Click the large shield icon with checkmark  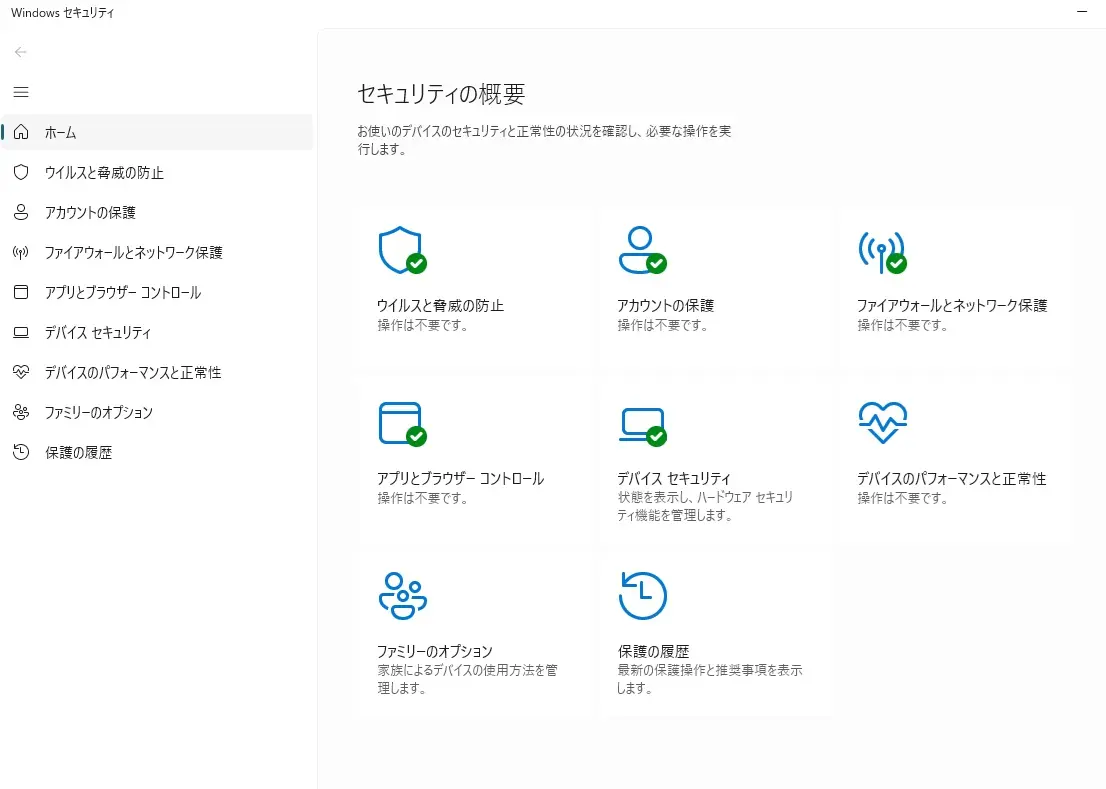pos(402,250)
